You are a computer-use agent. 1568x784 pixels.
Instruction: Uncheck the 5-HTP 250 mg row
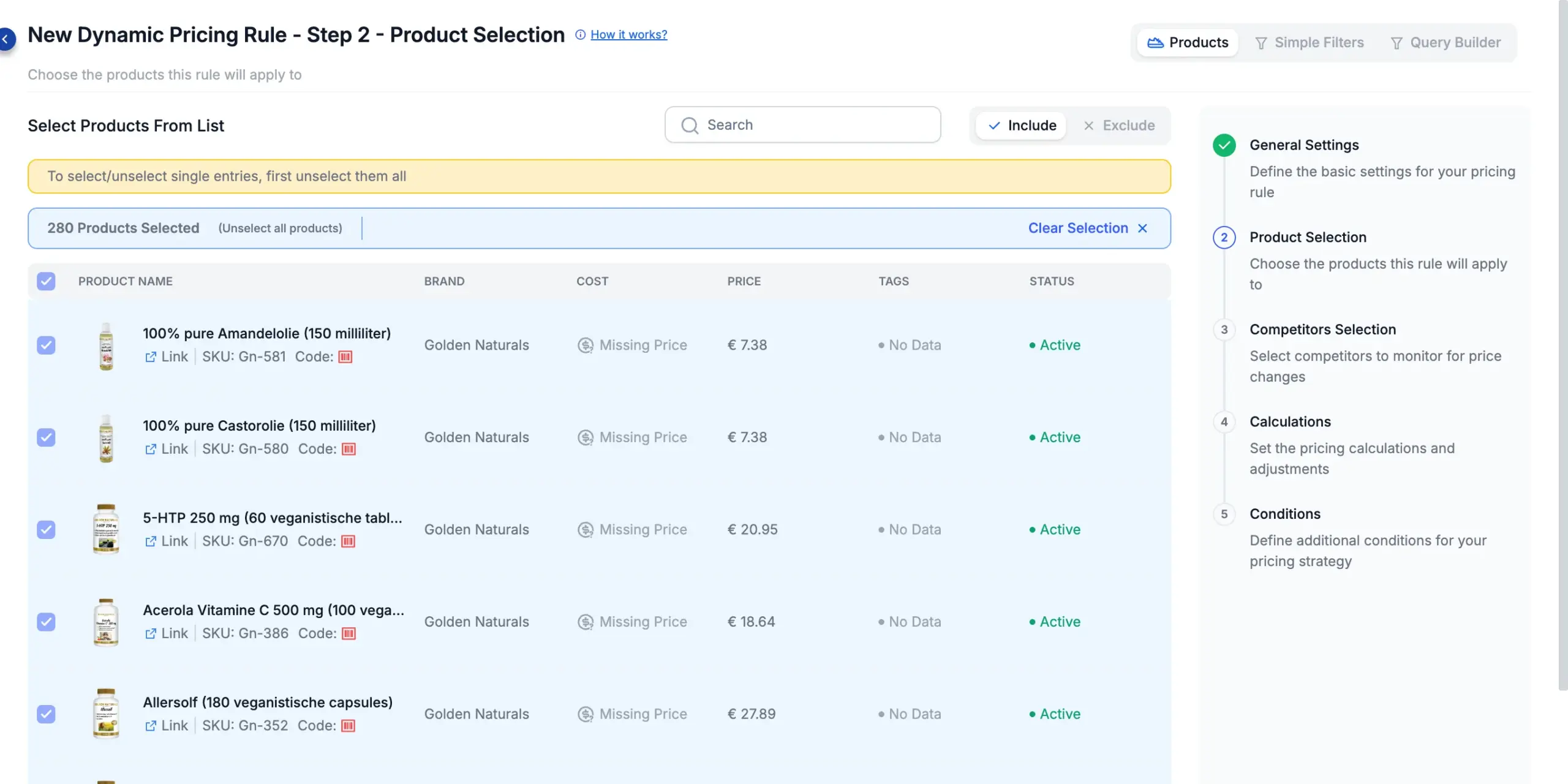click(46, 530)
